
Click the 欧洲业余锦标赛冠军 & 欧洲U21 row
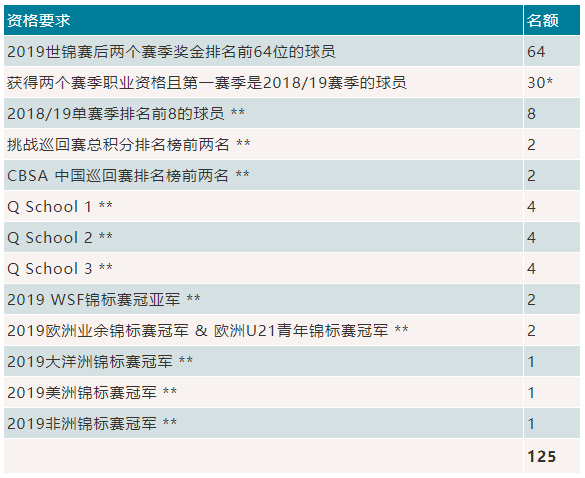click(x=292, y=330)
